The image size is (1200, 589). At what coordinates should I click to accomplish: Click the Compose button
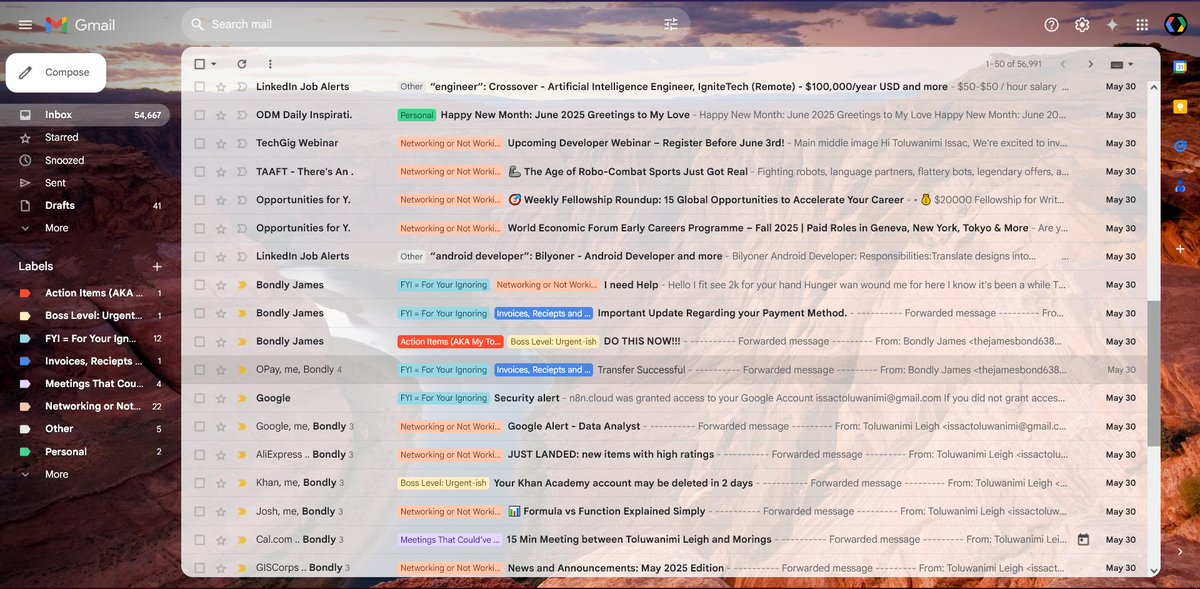(56, 72)
